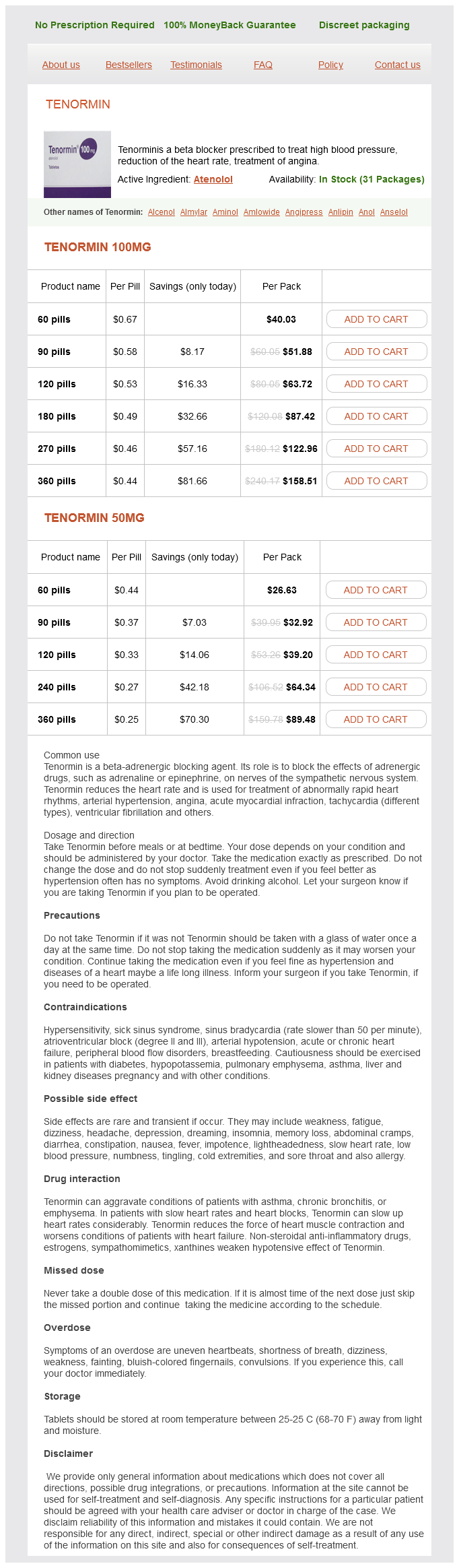459x1568 pixels.
Task: Add 360 pills of Tenormin 50mg to cart
Action: tap(376, 719)
